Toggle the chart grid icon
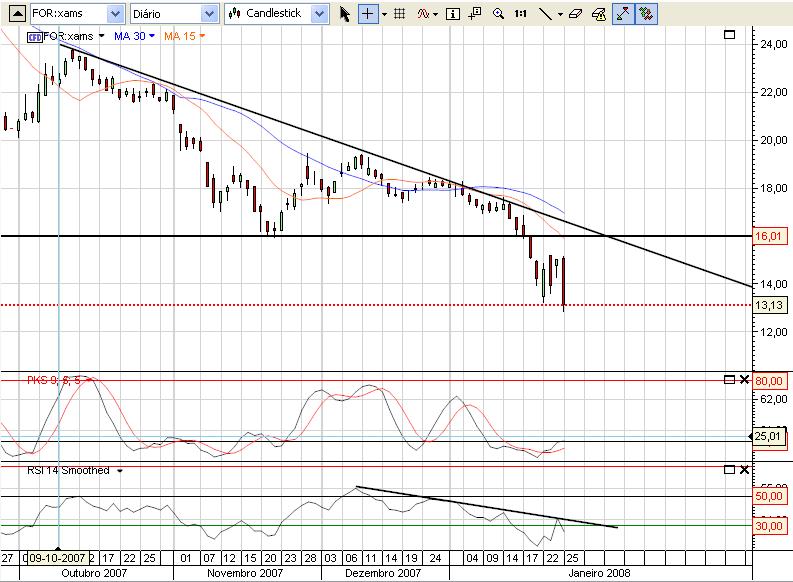The height and width of the screenshot is (582, 793). coord(400,14)
